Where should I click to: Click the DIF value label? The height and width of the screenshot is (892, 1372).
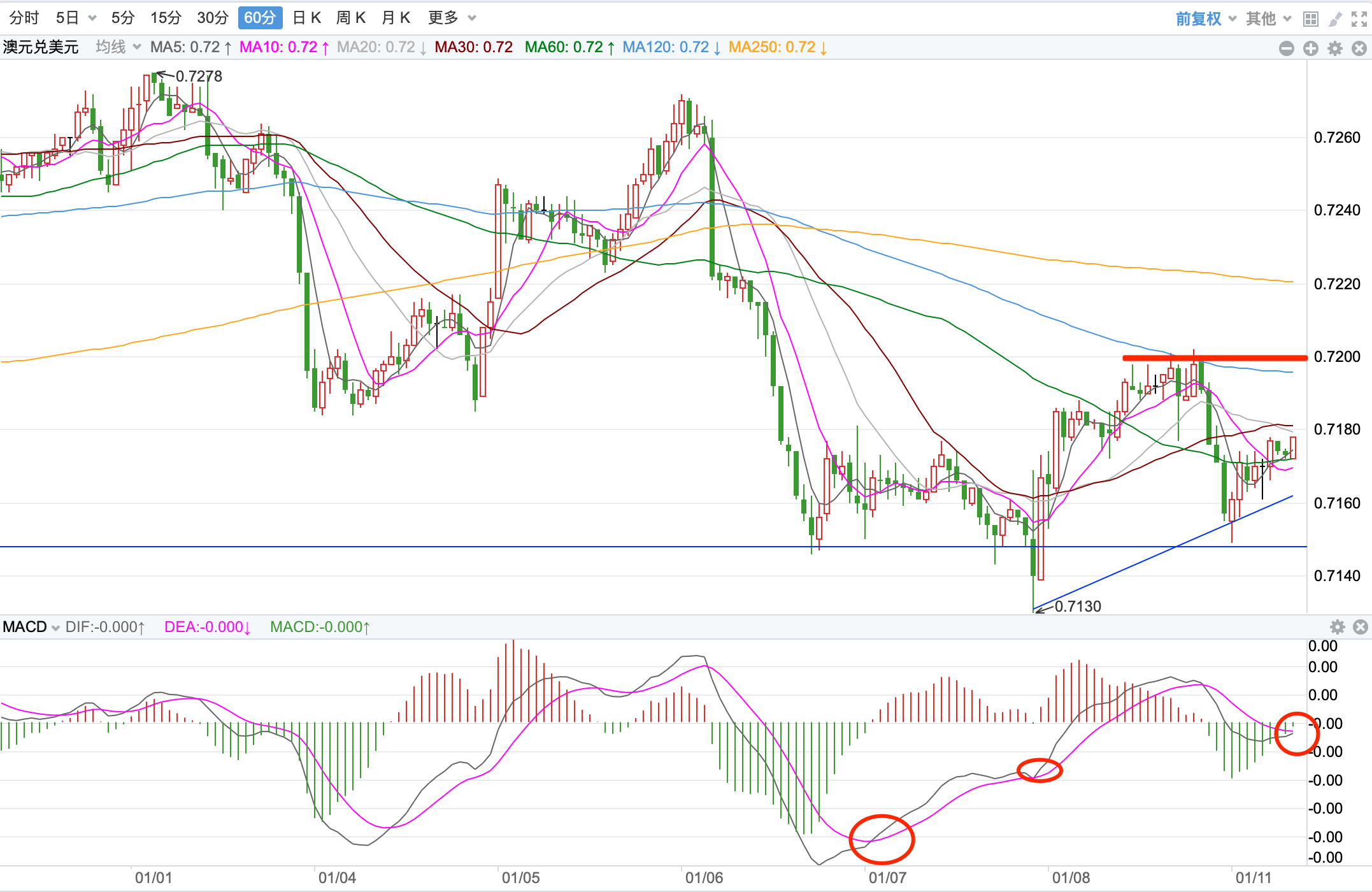click(105, 627)
